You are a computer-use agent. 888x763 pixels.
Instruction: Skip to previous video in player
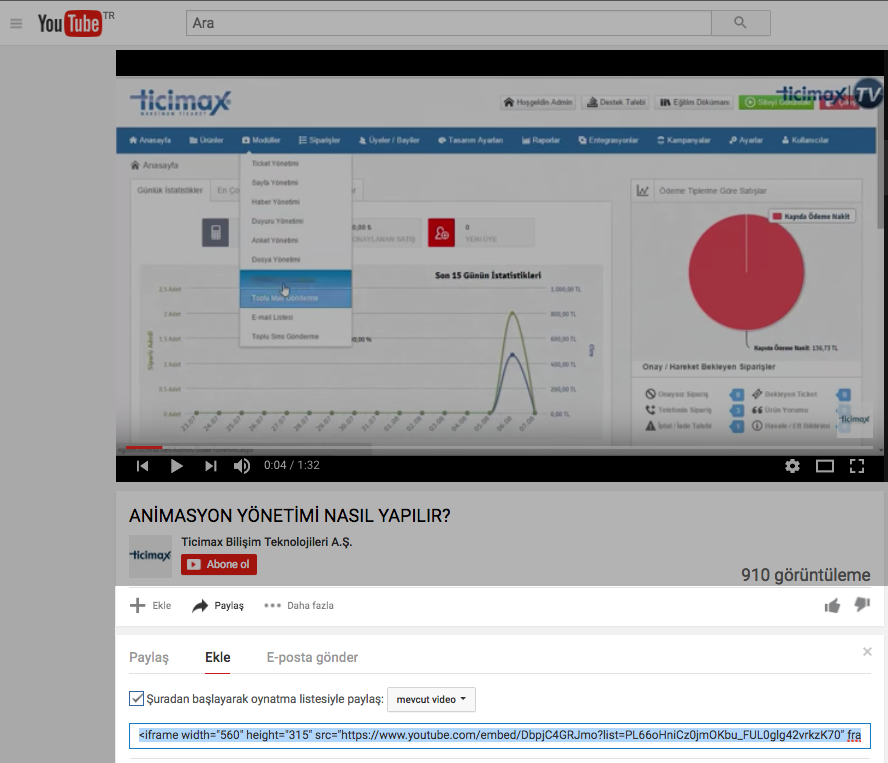coord(142,466)
